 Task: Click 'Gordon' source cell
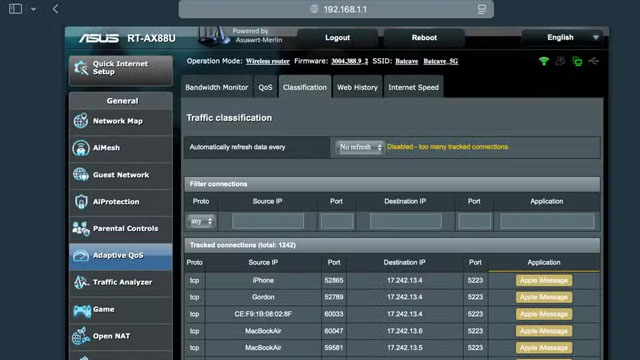(x=263, y=297)
